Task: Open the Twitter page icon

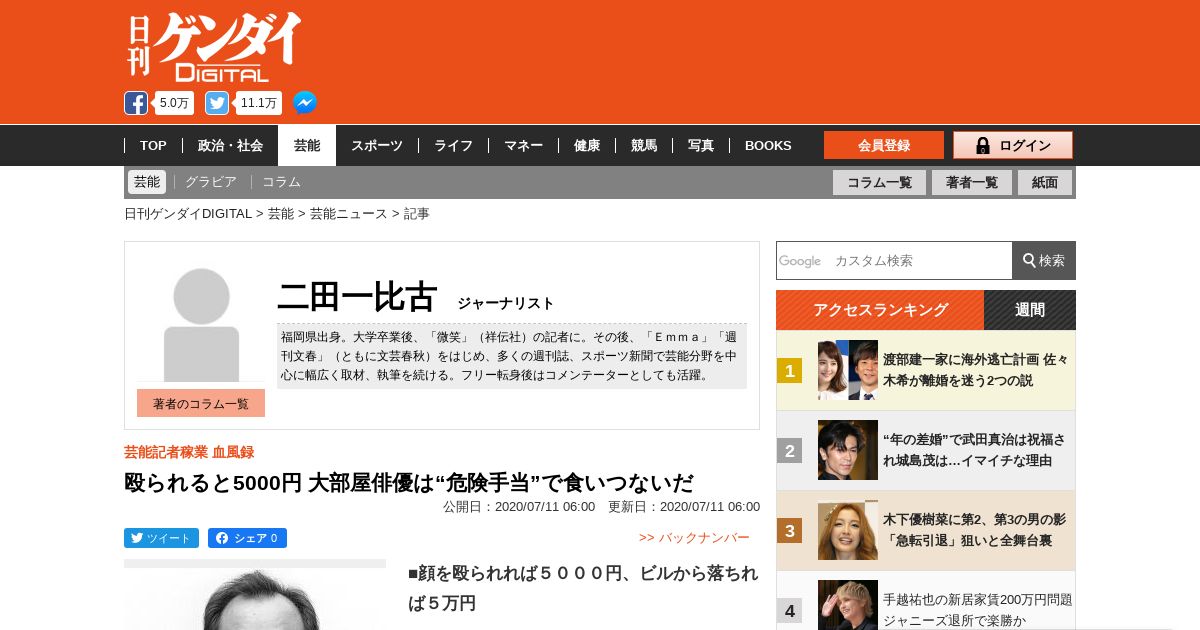Action: pyautogui.click(x=217, y=103)
